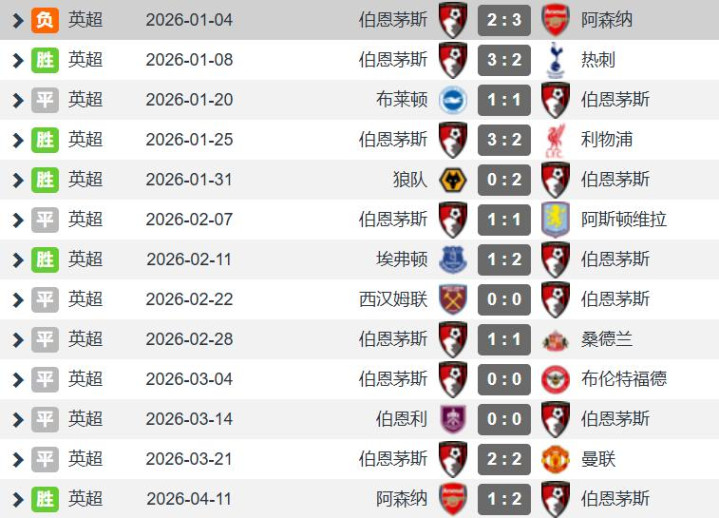Click the Tottenham crest next to 热刺
The width and height of the screenshot is (719, 518).
(x=555, y=60)
